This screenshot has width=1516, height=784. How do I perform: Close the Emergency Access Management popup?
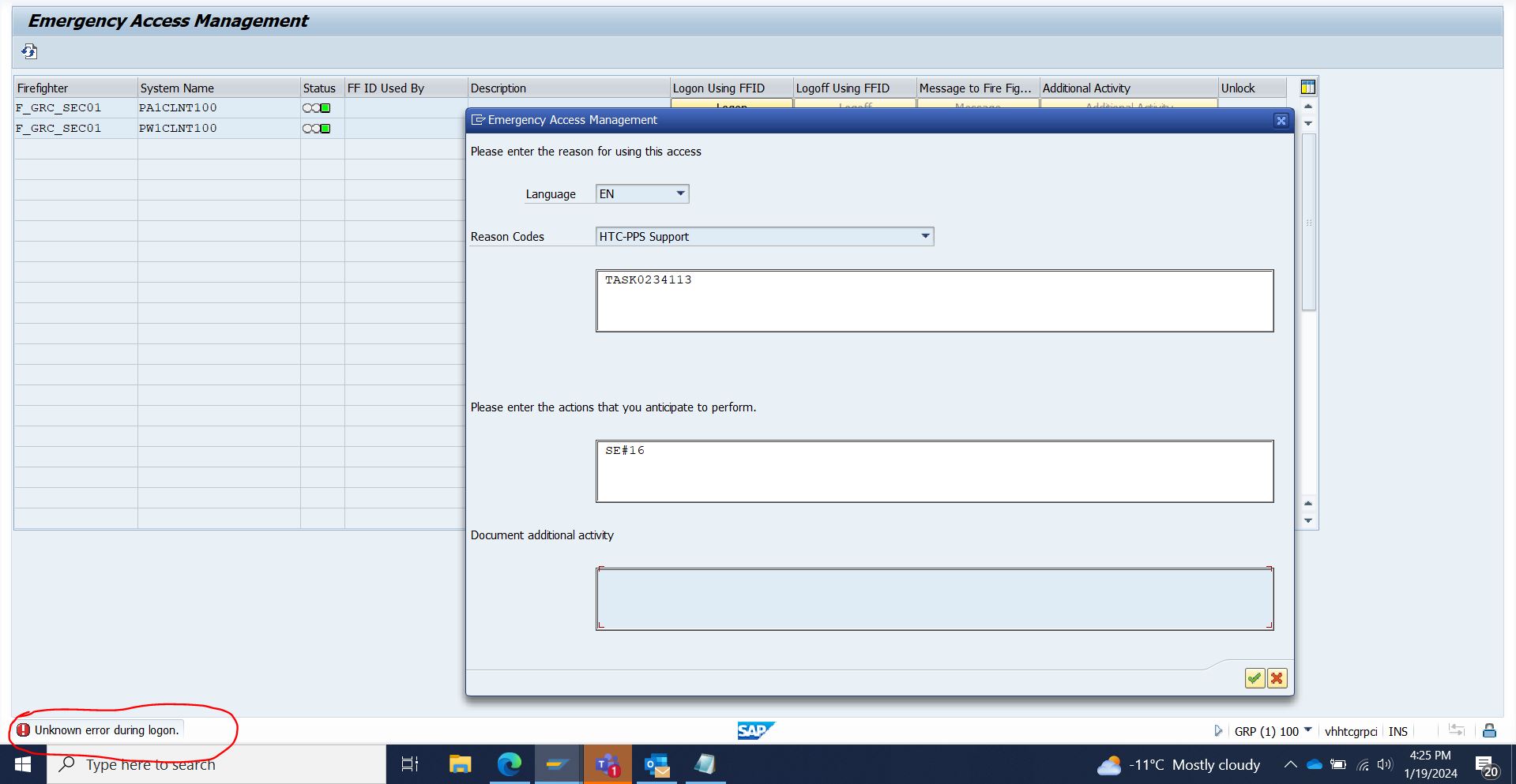(x=1281, y=120)
